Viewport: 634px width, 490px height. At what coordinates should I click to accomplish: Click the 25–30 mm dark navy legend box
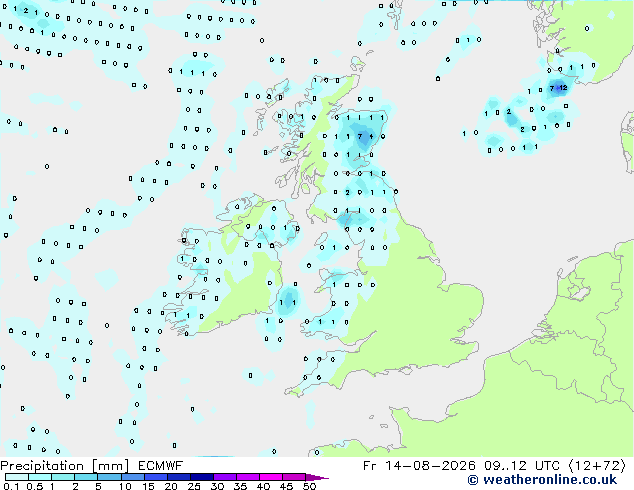click(201, 477)
